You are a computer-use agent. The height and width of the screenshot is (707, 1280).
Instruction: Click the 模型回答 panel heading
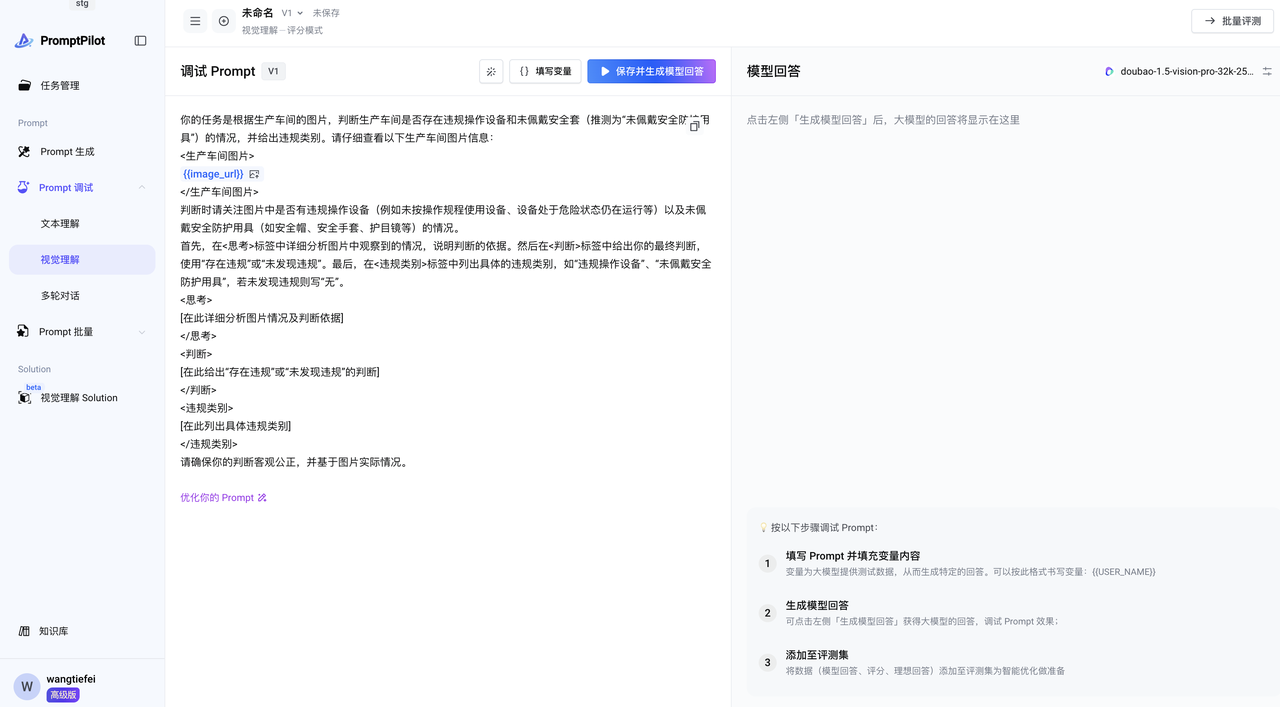click(774, 71)
